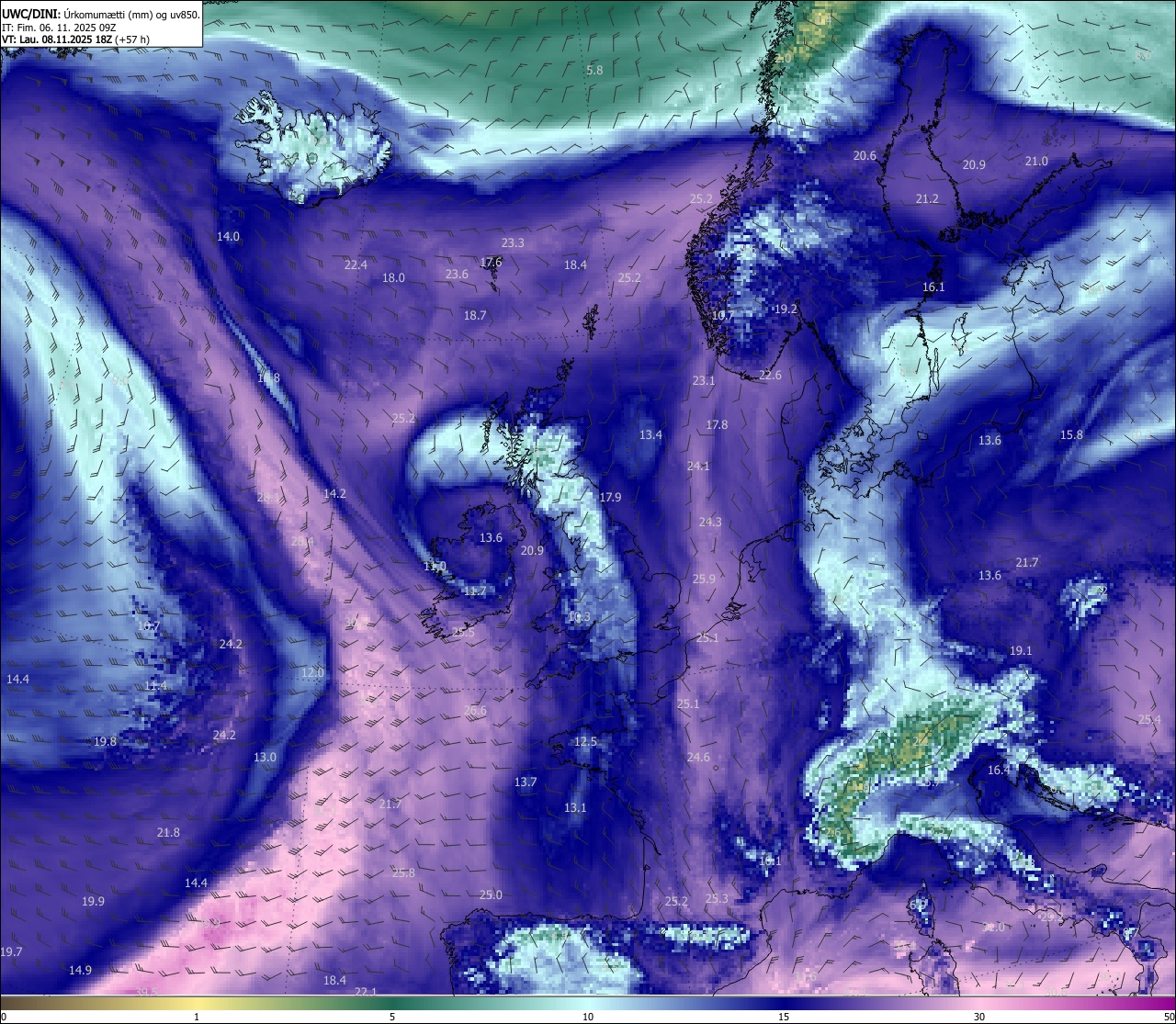The height and width of the screenshot is (1024, 1176).
Task: Click the 14.9 value label
Action: pyautogui.click(x=80, y=971)
